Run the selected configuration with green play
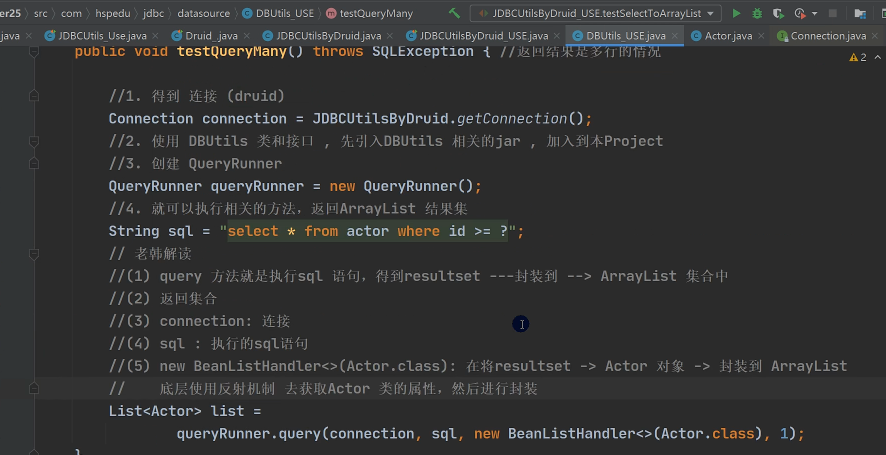This screenshot has height=455, width=886. [x=736, y=13]
